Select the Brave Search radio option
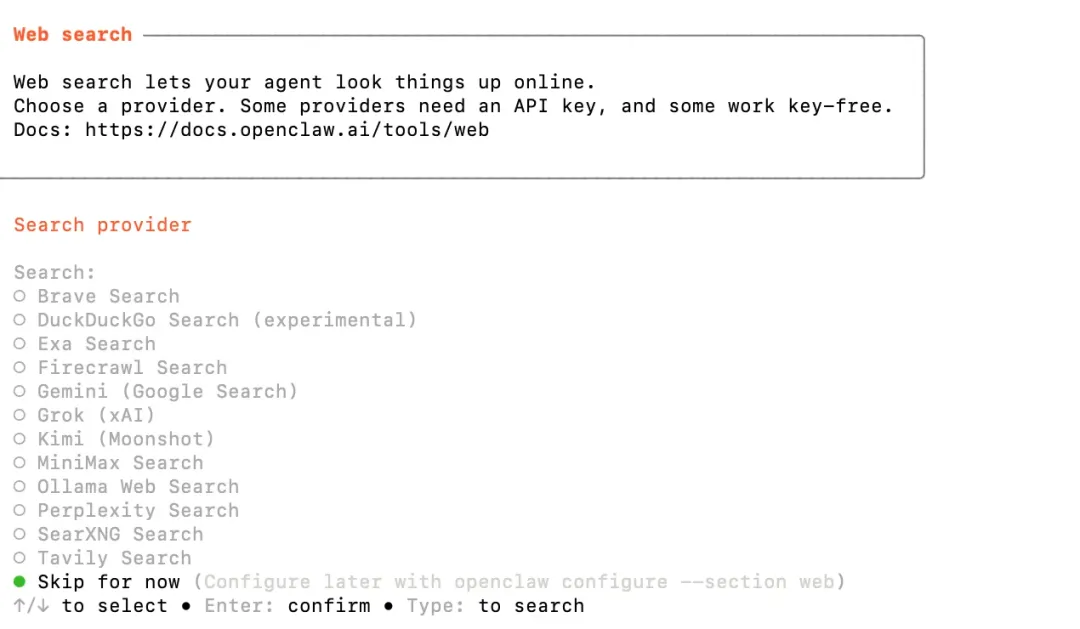Screen dimensions: 1080x629 point(96,296)
